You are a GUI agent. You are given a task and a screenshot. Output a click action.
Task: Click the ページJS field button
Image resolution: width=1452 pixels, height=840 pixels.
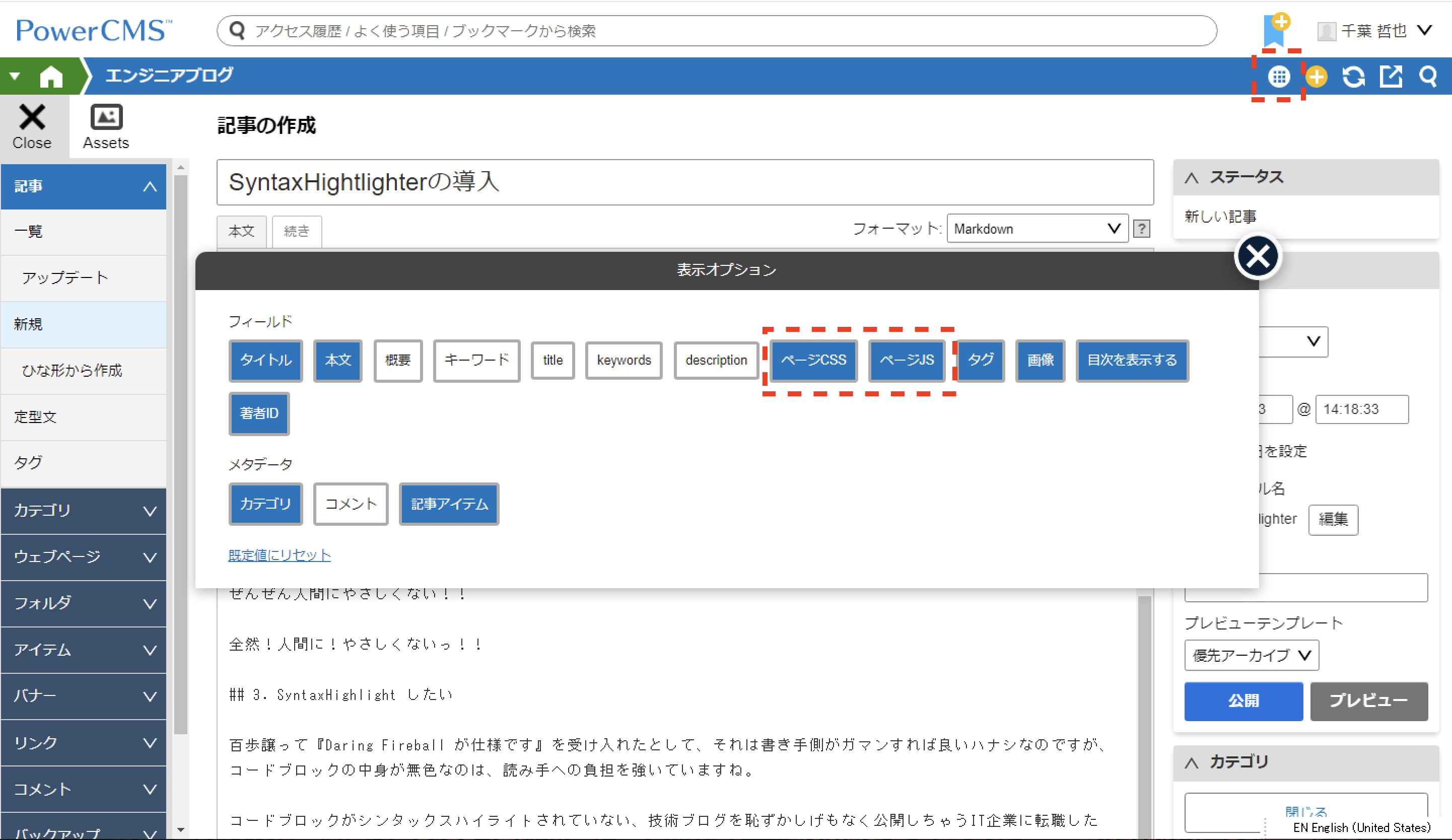(906, 360)
